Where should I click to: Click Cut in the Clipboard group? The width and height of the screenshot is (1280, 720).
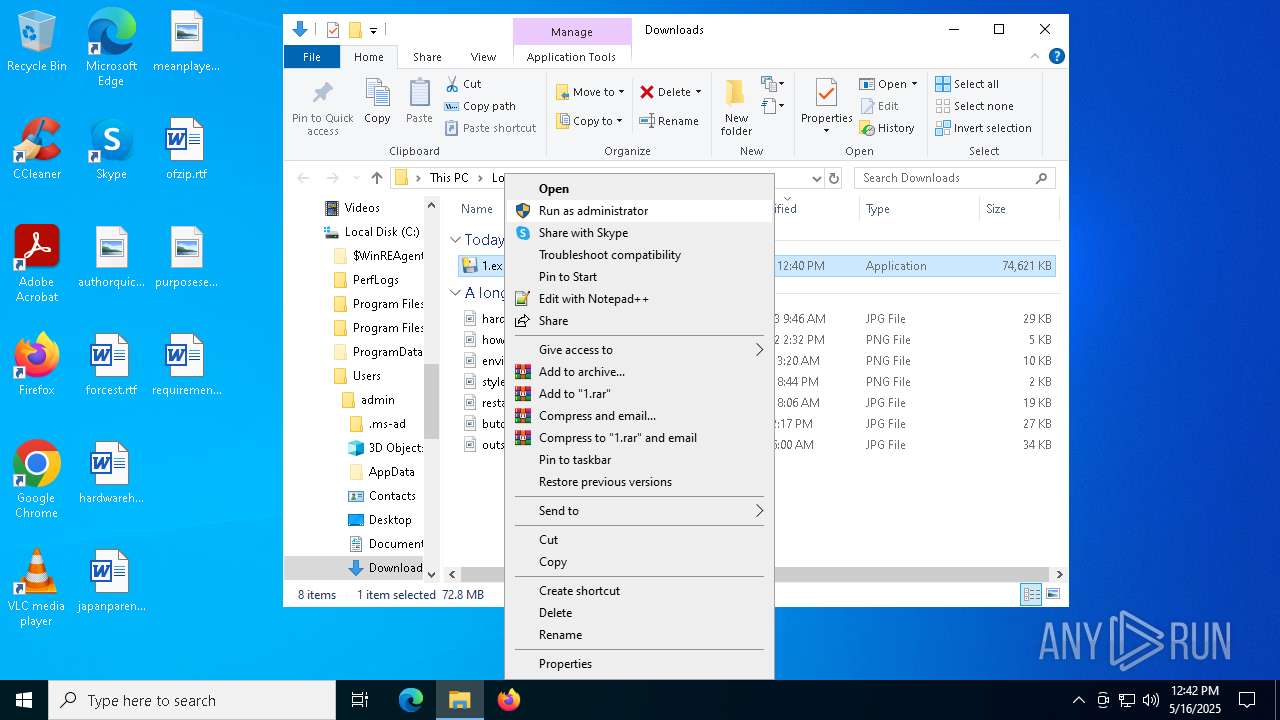463,84
